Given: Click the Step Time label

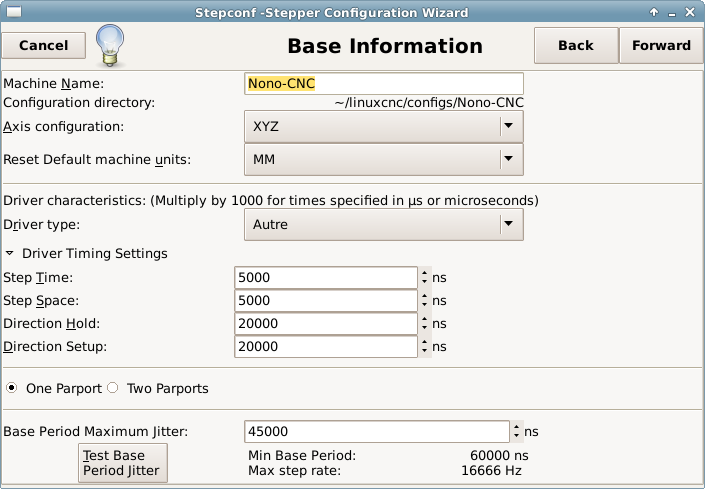Looking at the screenshot, I should (38, 278).
